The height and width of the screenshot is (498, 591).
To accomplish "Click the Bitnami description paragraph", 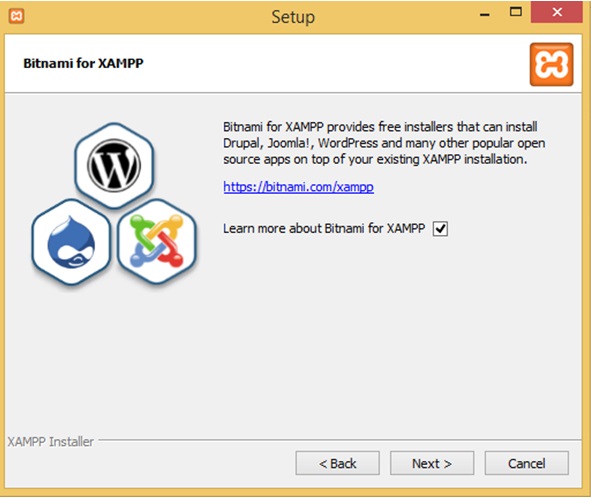I will 384,143.
